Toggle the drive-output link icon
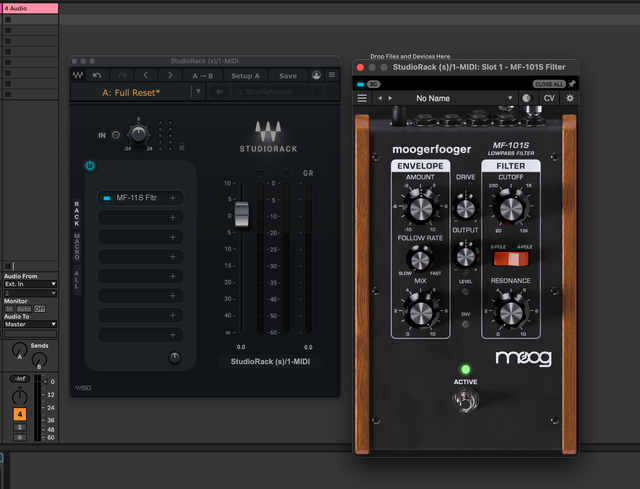640x489 pixels. (465, 273)
